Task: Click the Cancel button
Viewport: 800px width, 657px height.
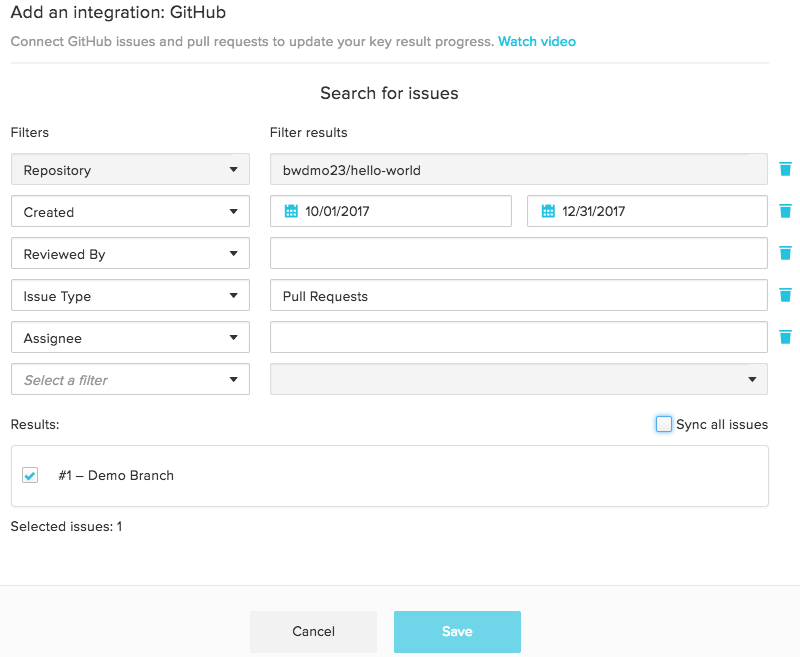Action: 313,631
